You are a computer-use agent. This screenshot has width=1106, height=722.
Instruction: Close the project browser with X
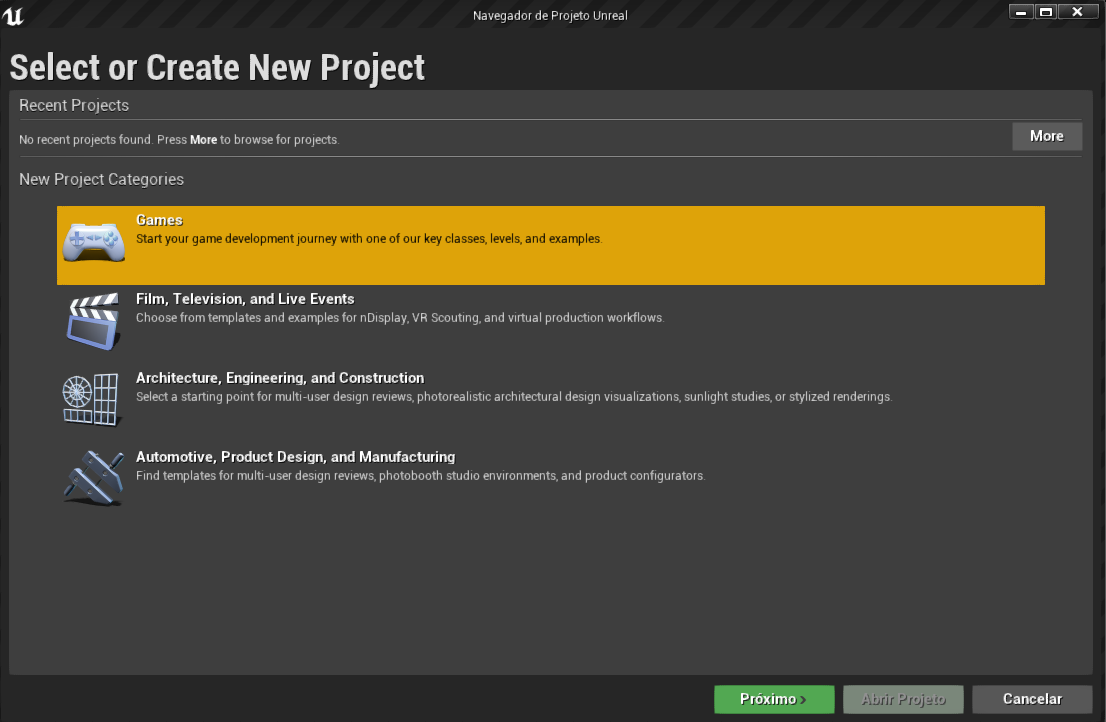pyautogui.click(x=1077, y=12)
